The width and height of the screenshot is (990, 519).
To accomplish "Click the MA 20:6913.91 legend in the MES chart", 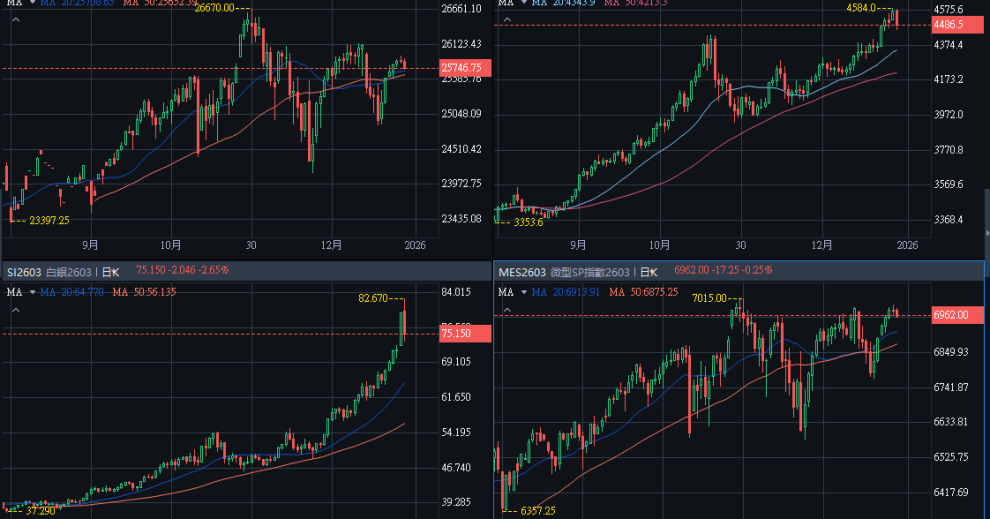I will click(568, 292).
